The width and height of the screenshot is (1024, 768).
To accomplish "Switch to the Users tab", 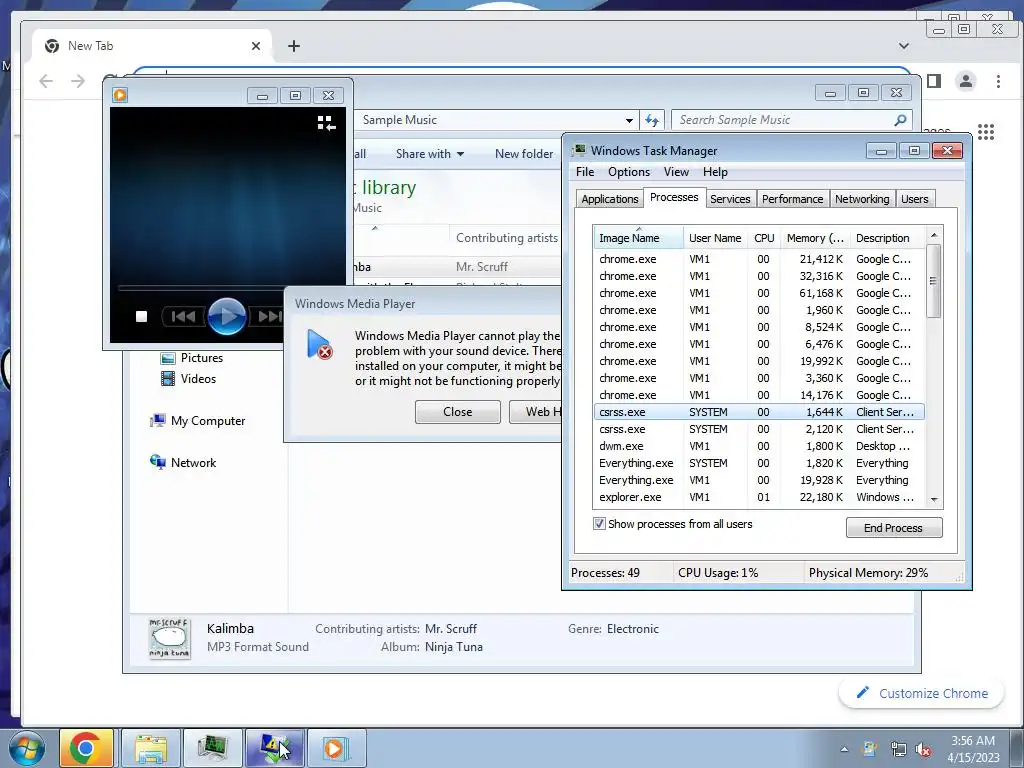I will (x=914, y=199).
